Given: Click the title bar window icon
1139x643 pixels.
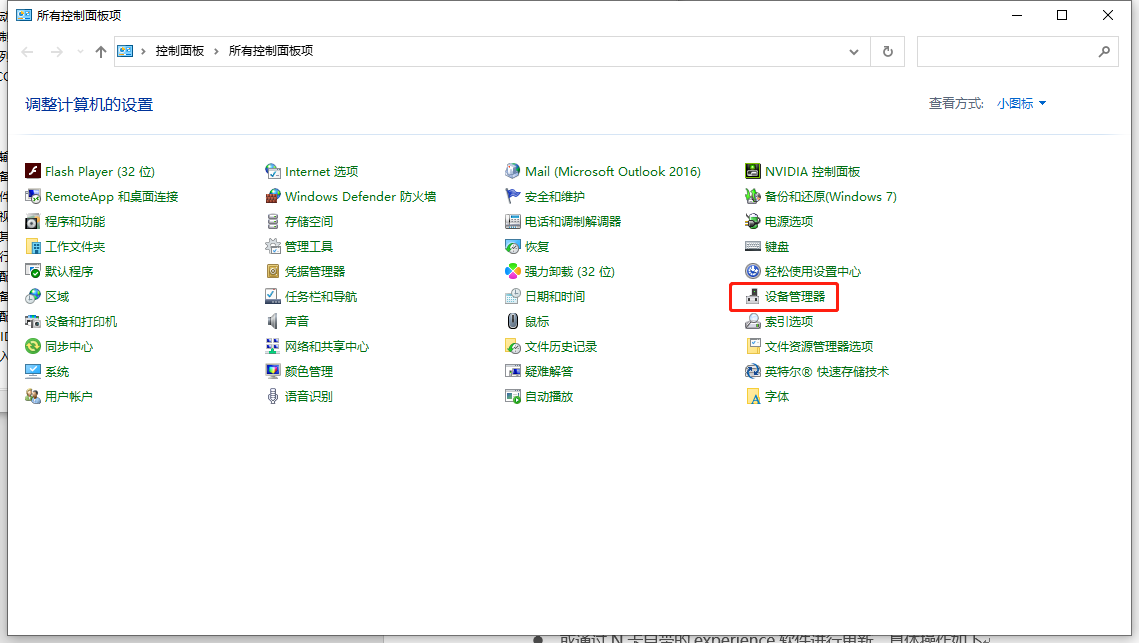Looking at the screenshot, I should coord(24,15).
